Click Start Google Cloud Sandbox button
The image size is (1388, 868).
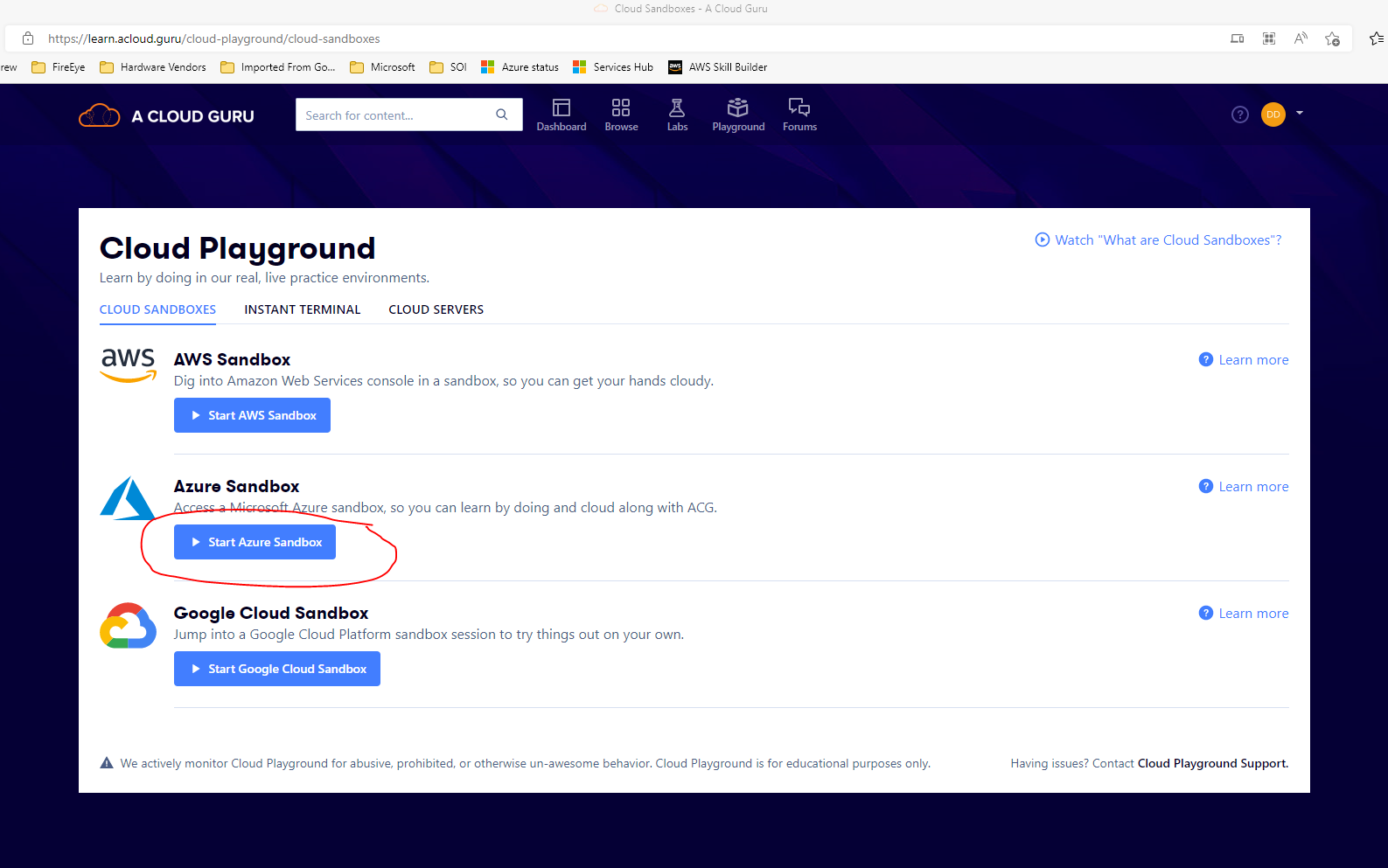pyautogui.click(x=277, y=669)
